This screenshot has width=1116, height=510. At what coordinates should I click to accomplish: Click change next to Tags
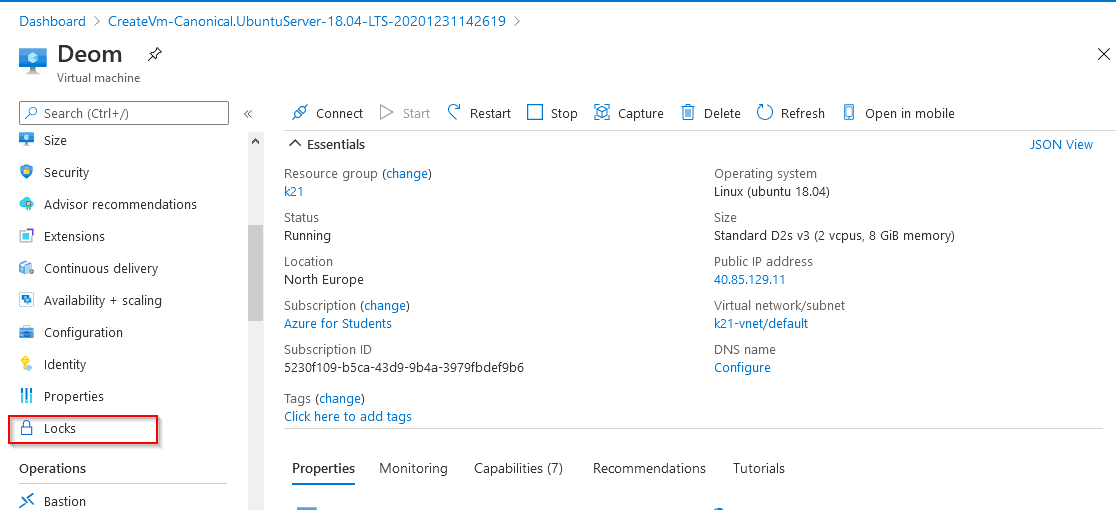pyautogui.click(x=340, y=398)
